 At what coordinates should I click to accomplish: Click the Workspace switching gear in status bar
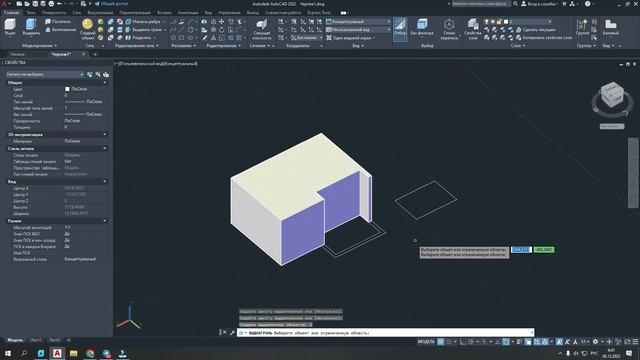click(596, 342)
